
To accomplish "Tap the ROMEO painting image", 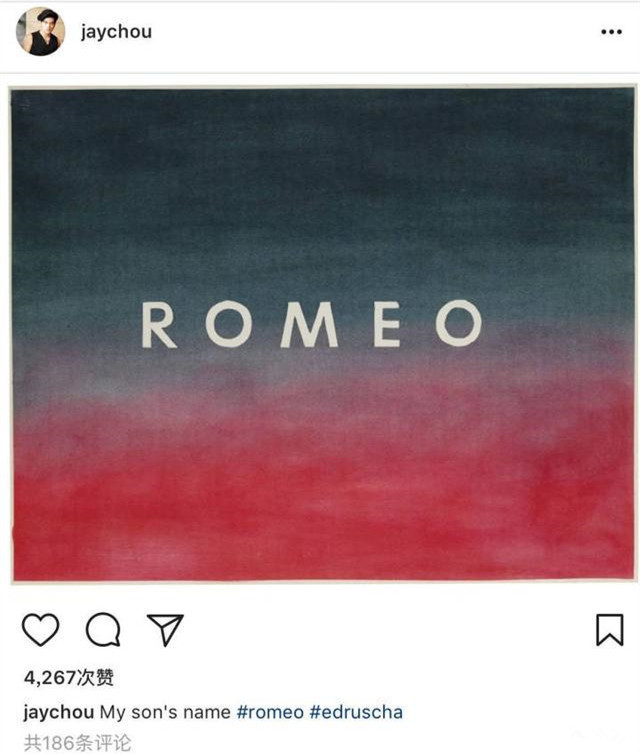I will (323, 335).
